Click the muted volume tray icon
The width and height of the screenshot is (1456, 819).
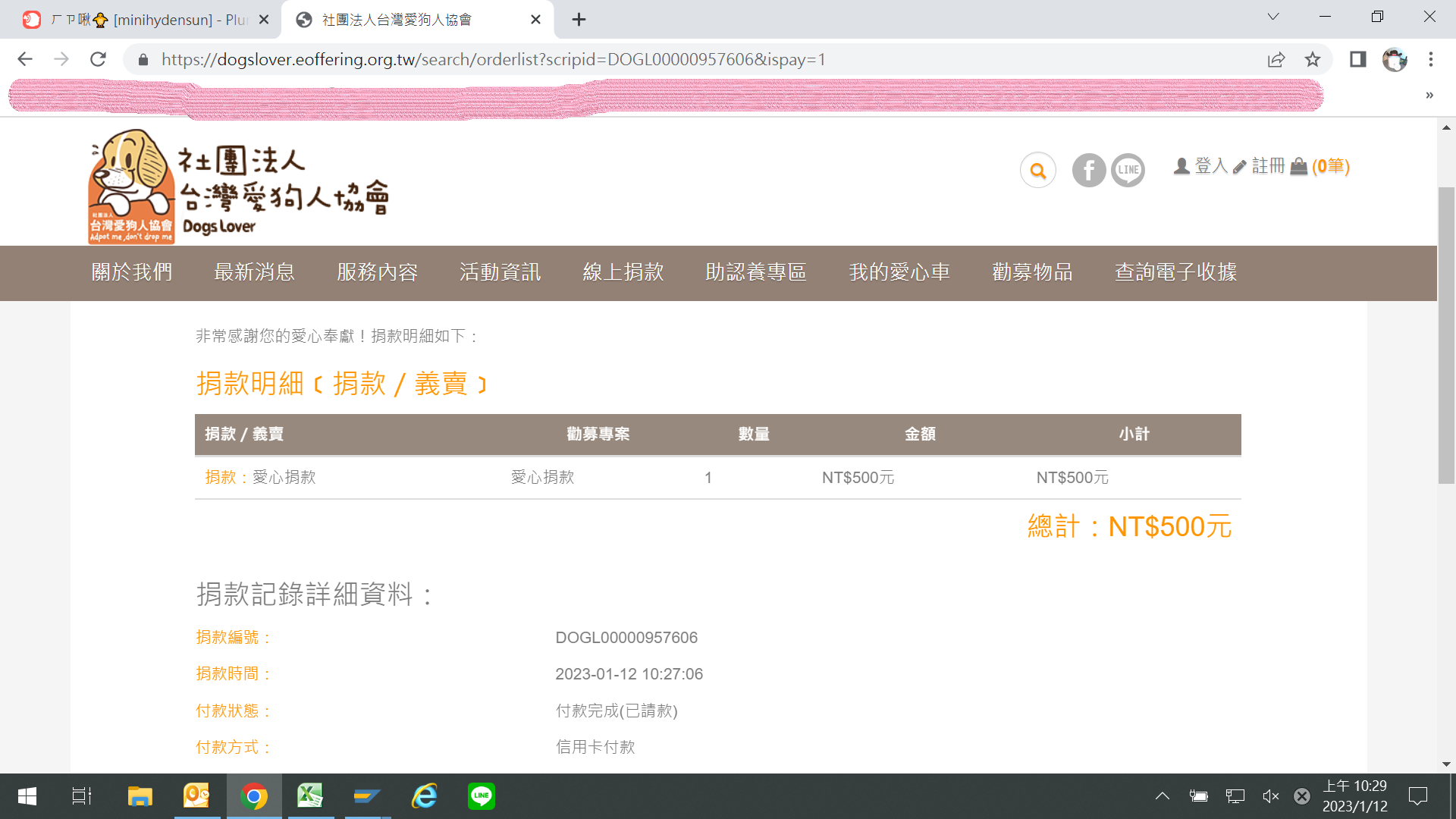tap(1271, 796)
